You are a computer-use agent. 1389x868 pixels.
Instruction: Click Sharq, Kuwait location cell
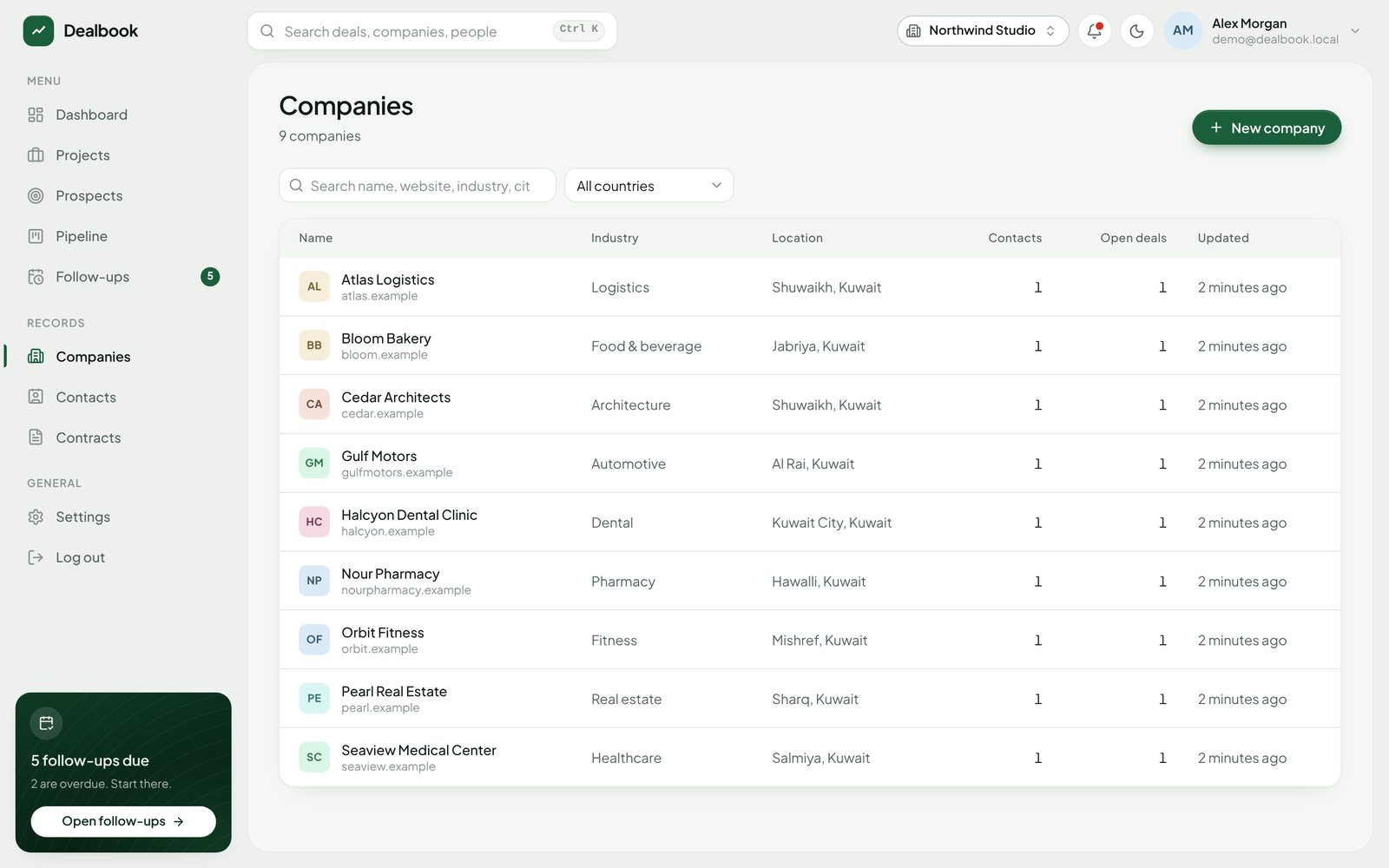(815, 700)
